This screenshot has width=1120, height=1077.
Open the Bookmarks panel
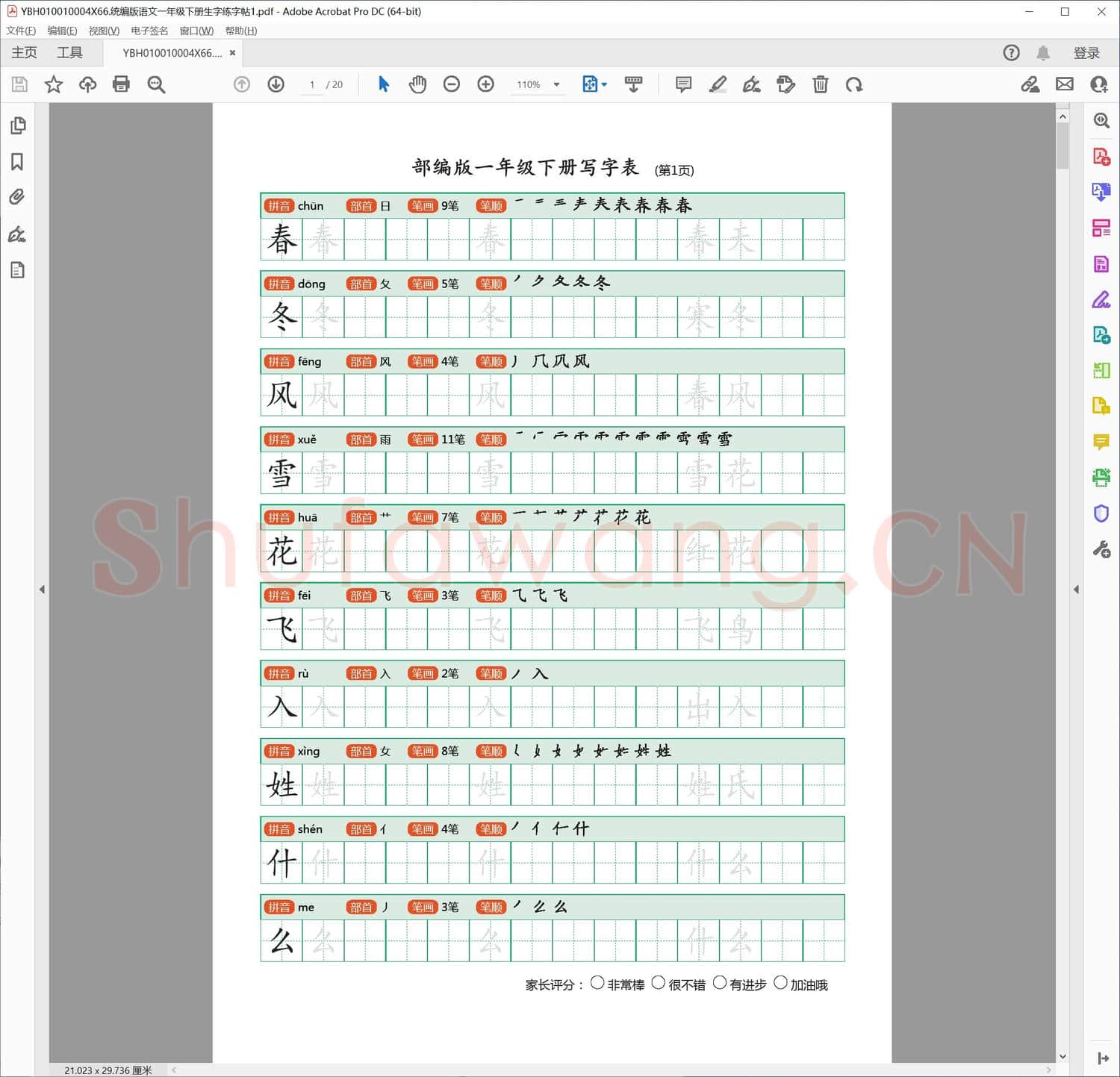click(17, 162)
